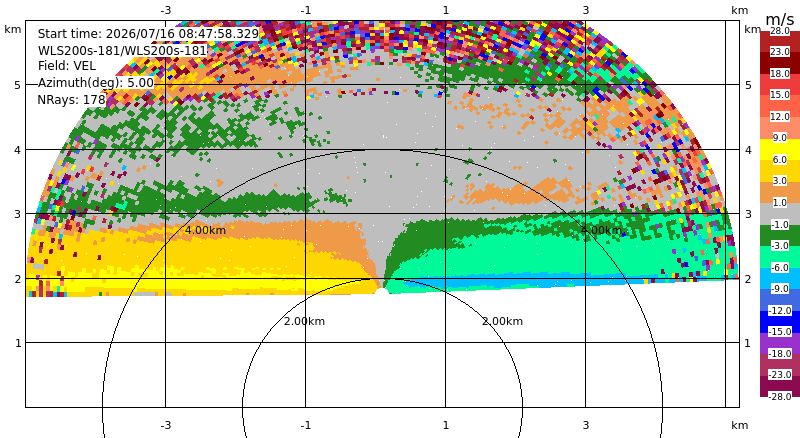Select the yellow 6.0 m/s color band

[780, 150]
